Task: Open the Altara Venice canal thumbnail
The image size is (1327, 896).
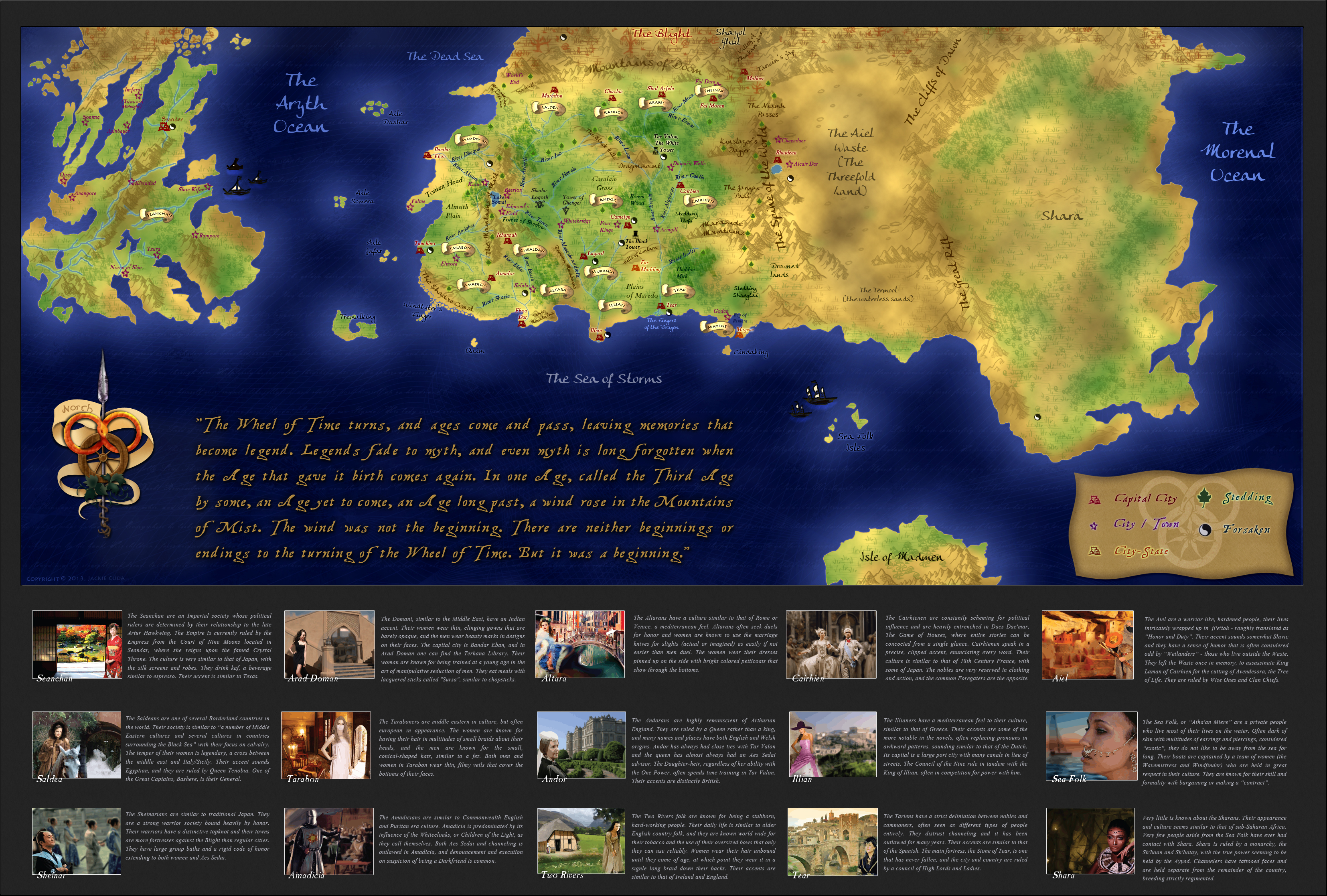Action: pyautogui.click(x=579, y=644)
